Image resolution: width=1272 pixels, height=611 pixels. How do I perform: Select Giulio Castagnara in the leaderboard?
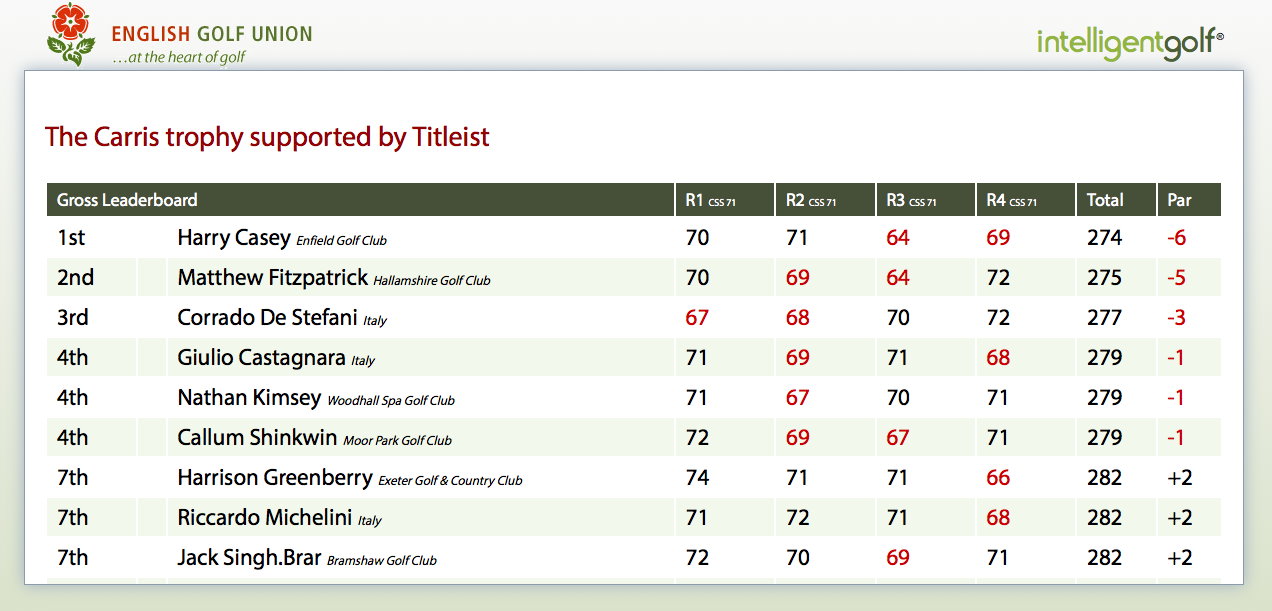click(x=261, y=358)
